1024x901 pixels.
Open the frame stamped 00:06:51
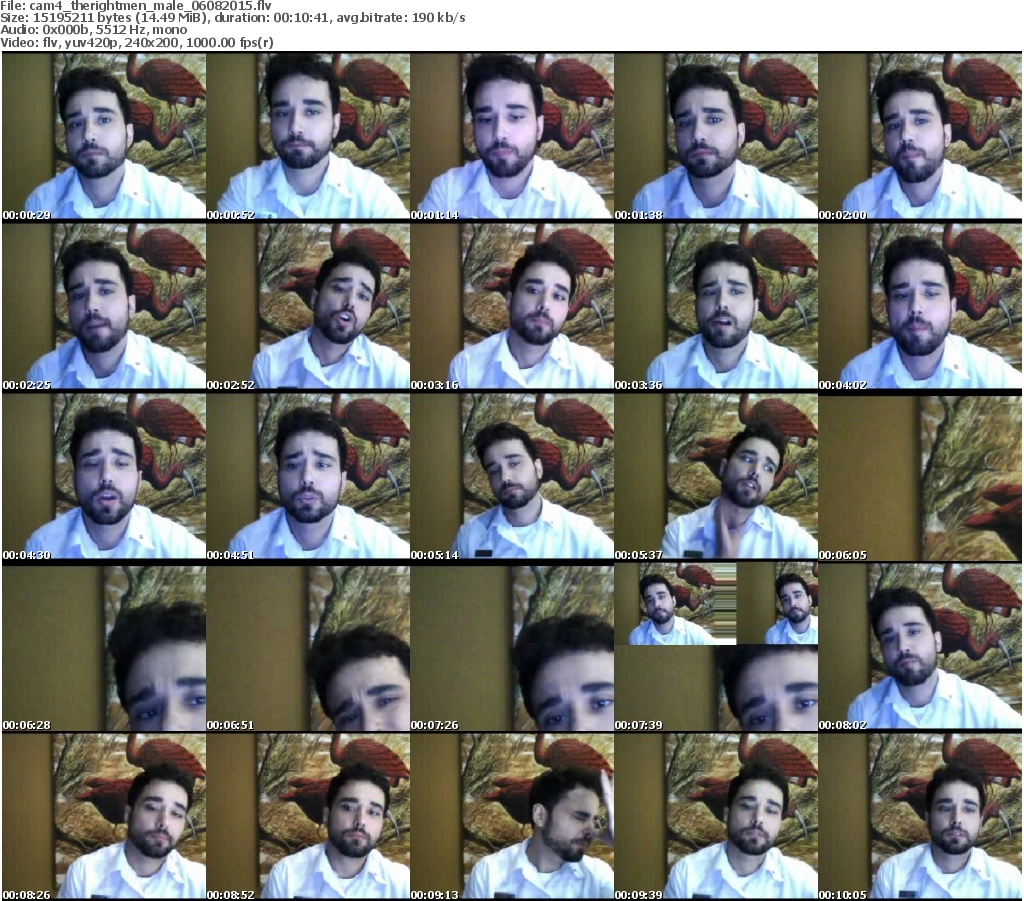[x=308, y=646]
